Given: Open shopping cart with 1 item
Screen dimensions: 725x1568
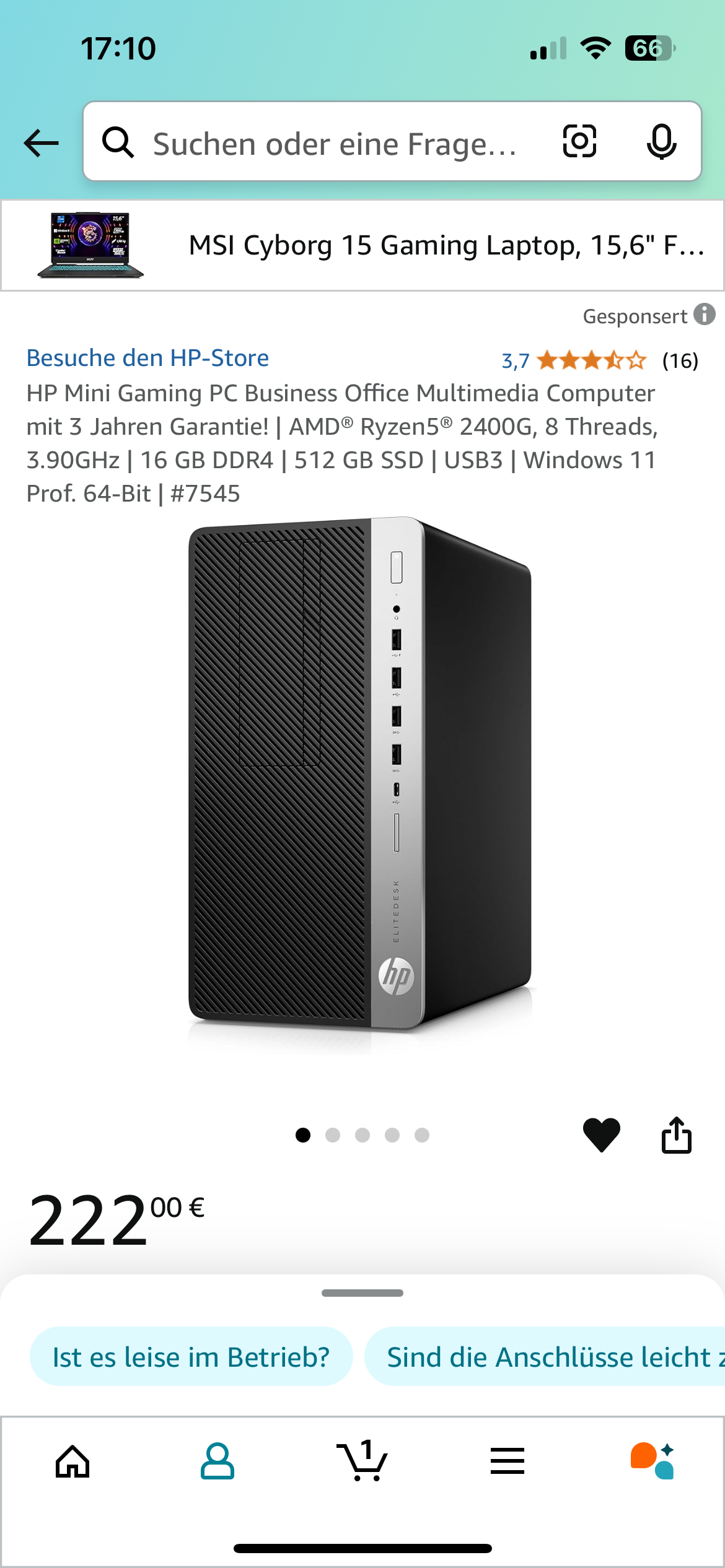Looking at the screenshot, I should point(362,1460).
